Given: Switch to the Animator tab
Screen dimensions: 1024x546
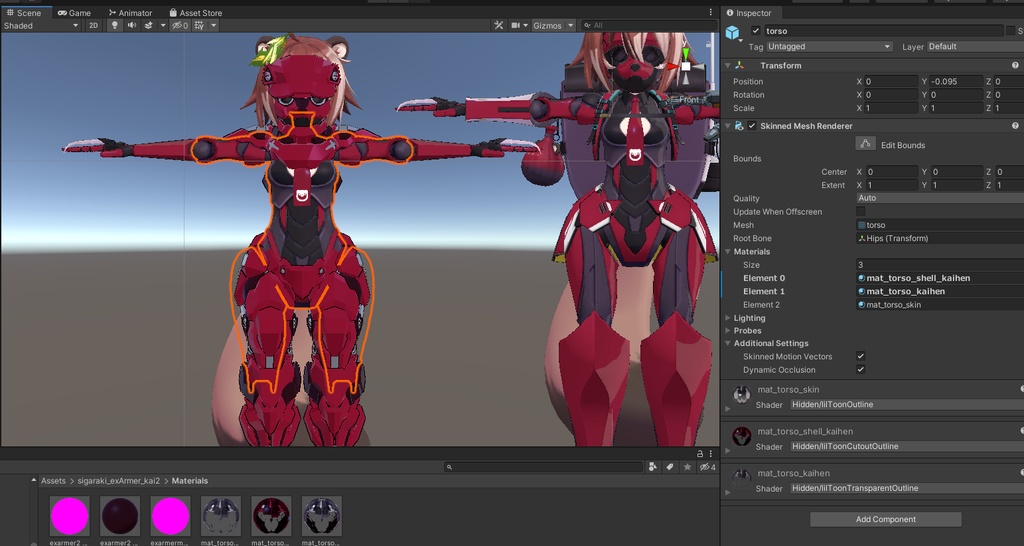Looking at the screenshot, I should 130,13.
